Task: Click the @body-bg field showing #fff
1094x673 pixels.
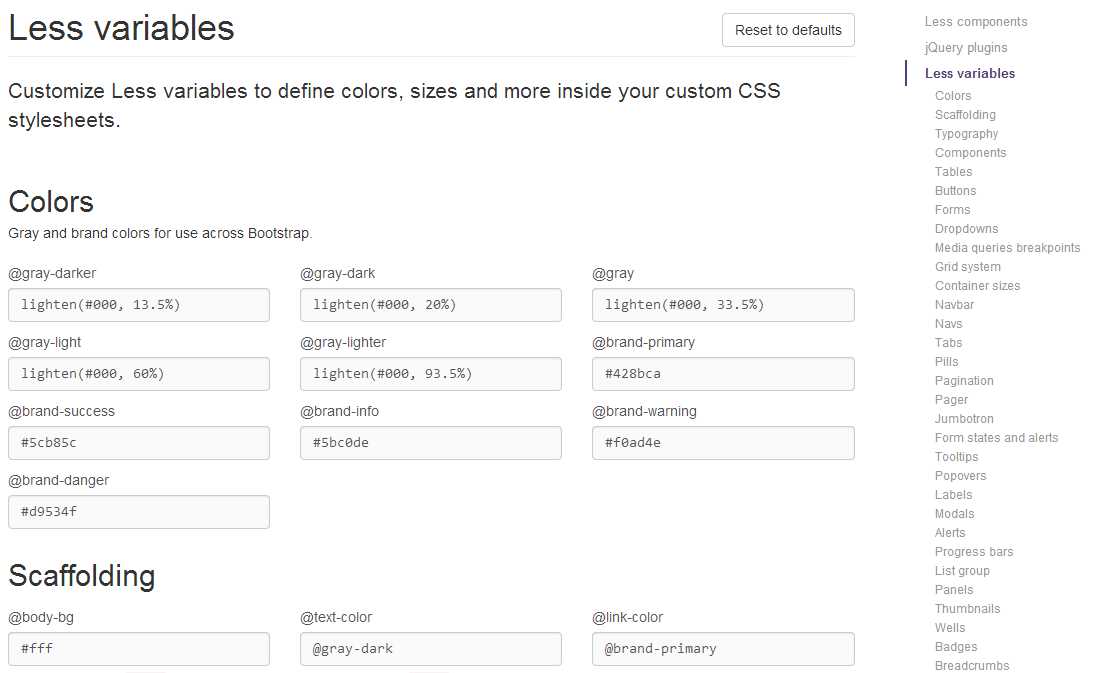Action: pos(138,648)
